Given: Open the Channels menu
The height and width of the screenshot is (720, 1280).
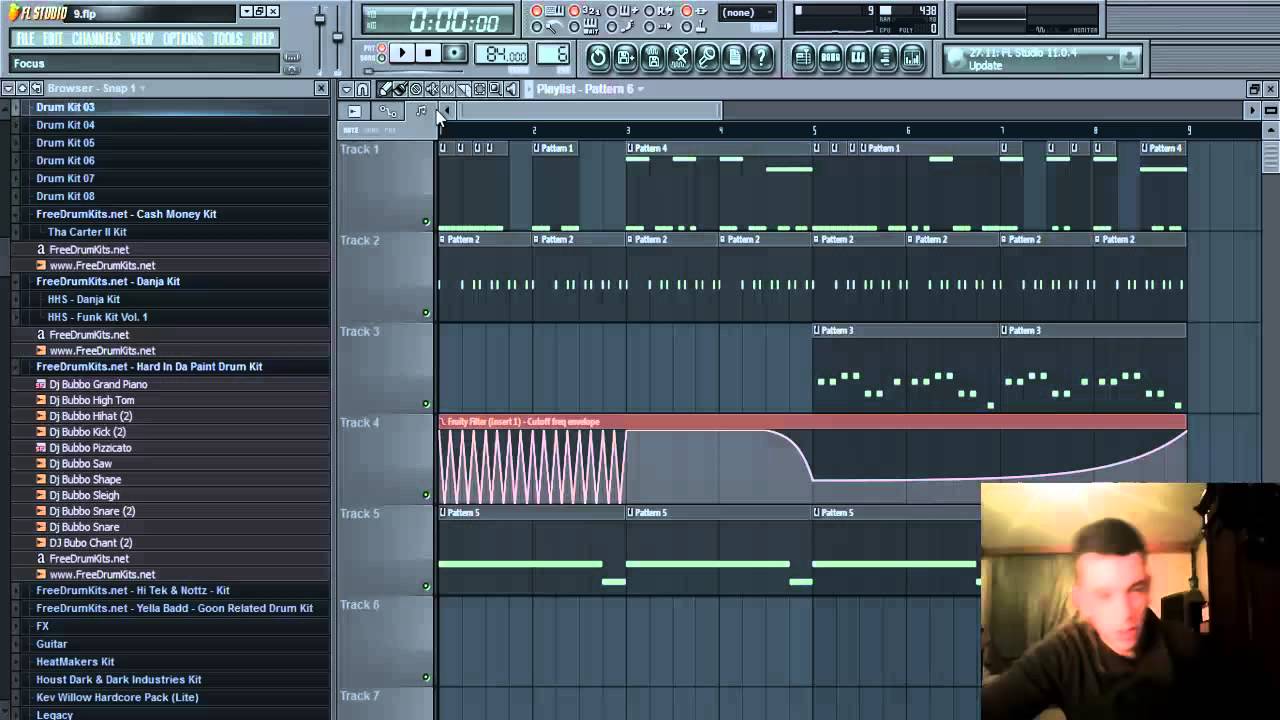Looking at the screenshot, I should 96,39.
